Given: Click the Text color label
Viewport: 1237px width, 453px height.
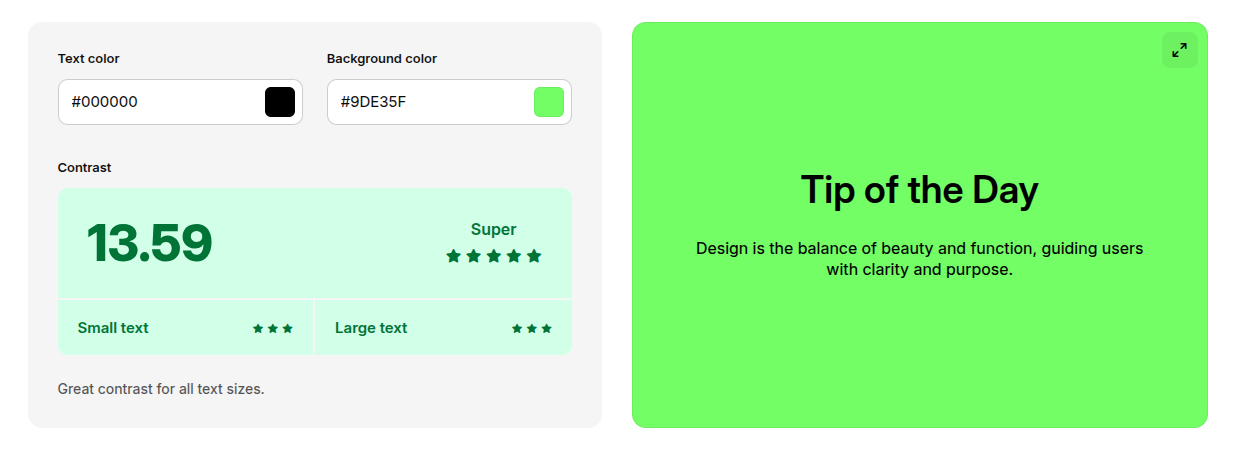Looking at the screenshot, I should 88,59.
